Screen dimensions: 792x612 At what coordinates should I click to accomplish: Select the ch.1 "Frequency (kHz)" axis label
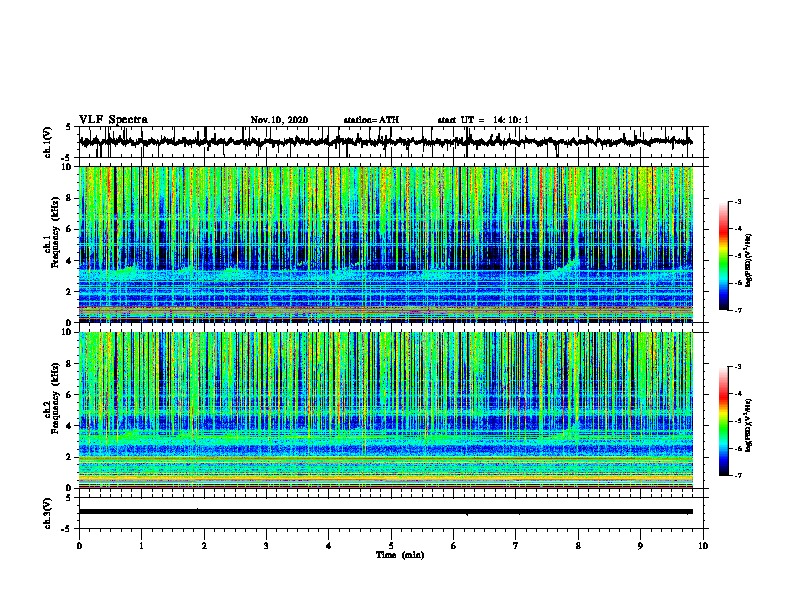point(55,232)
